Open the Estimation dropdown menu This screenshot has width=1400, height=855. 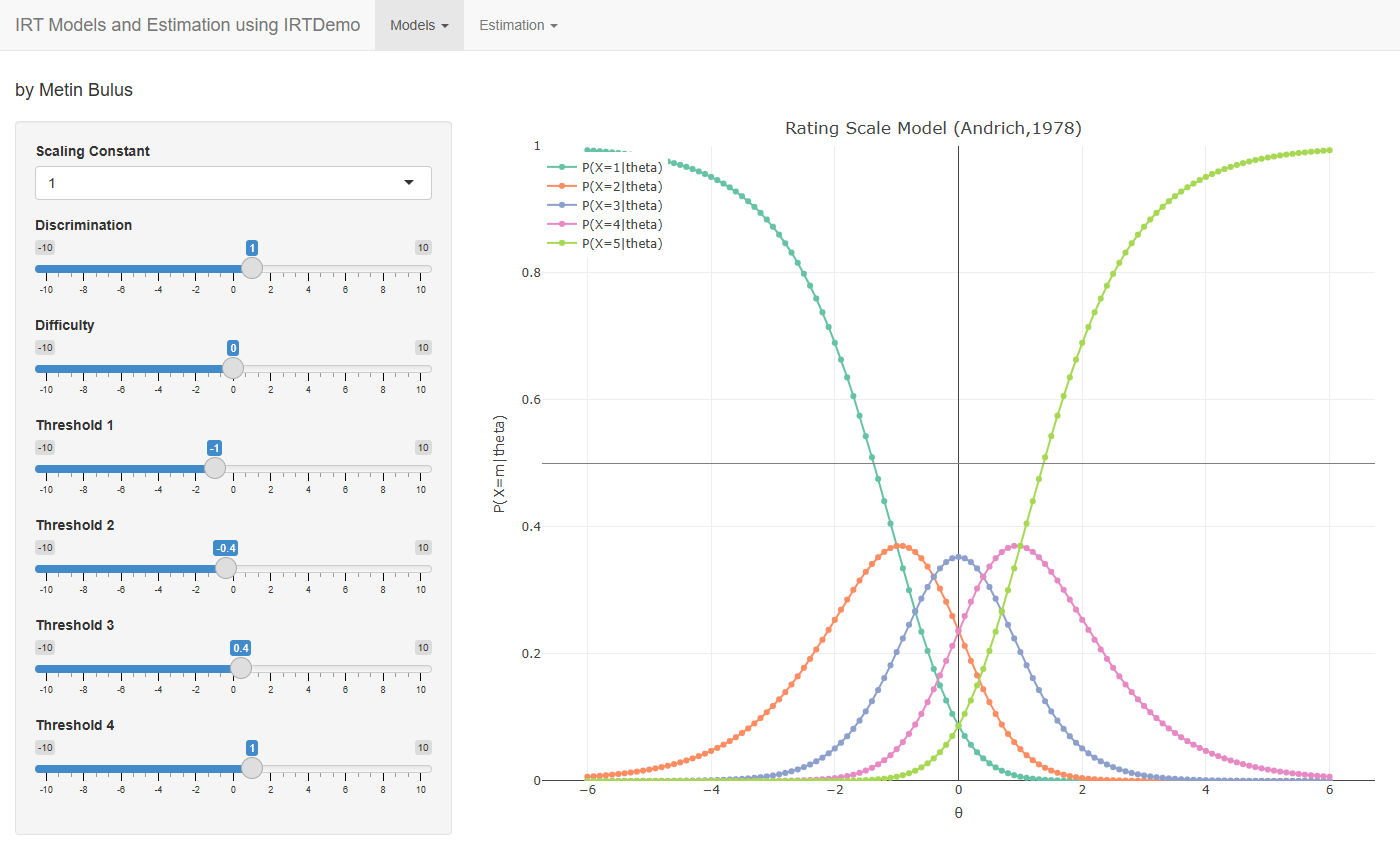(518, 25)
